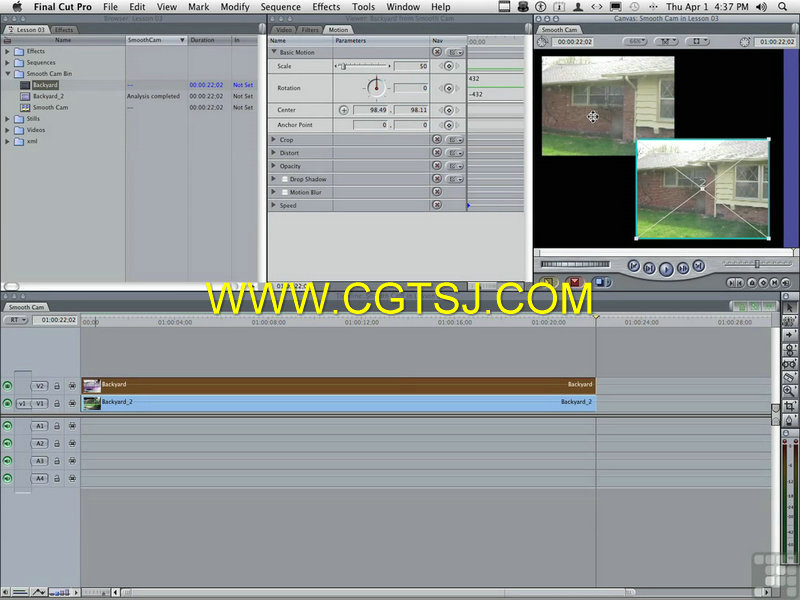Collapse the Basic Motion section

[274, 52]
